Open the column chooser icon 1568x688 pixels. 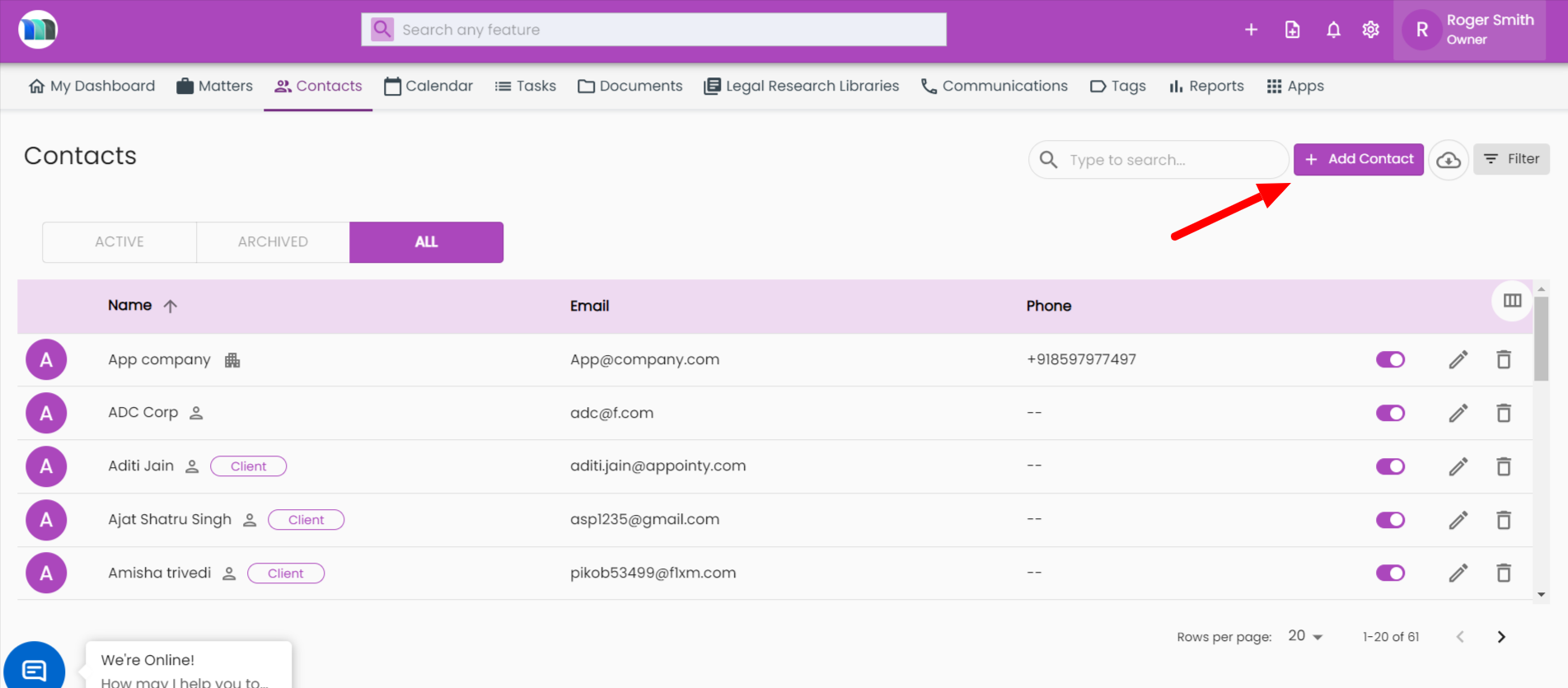pos(1512,301)
